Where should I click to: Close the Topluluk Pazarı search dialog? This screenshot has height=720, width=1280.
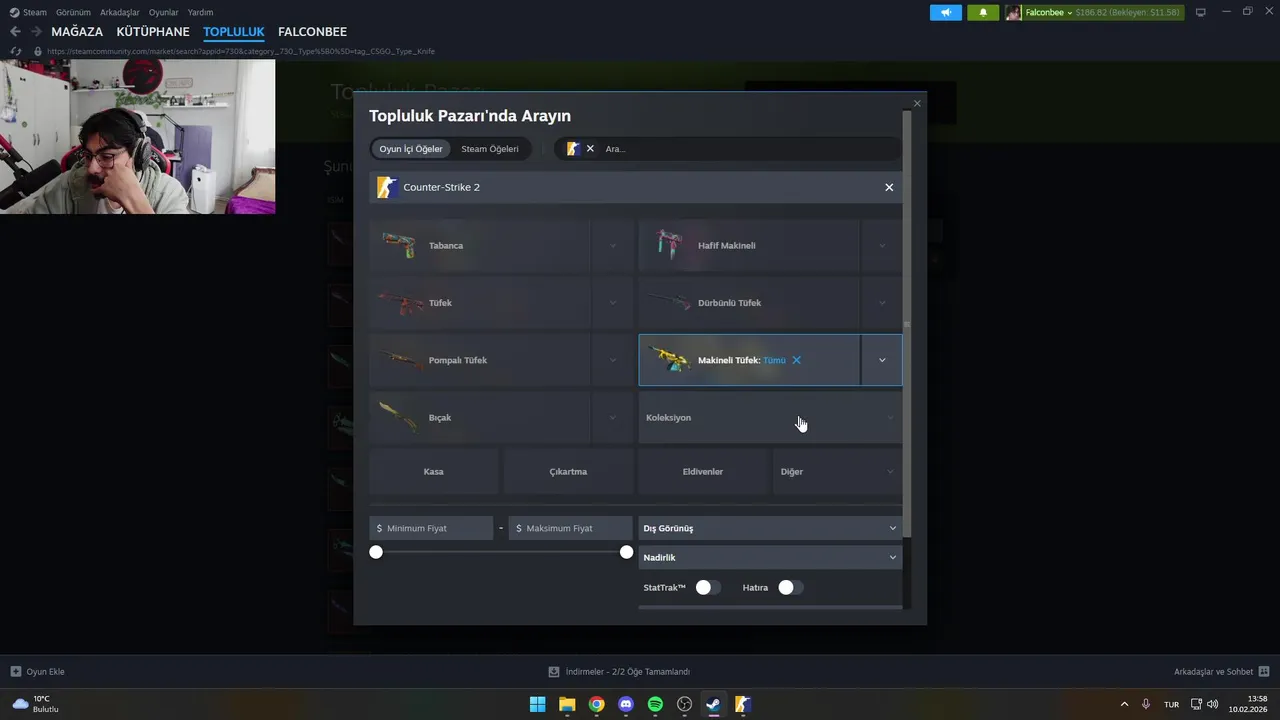pyautogui.click(x=917, y=103)
